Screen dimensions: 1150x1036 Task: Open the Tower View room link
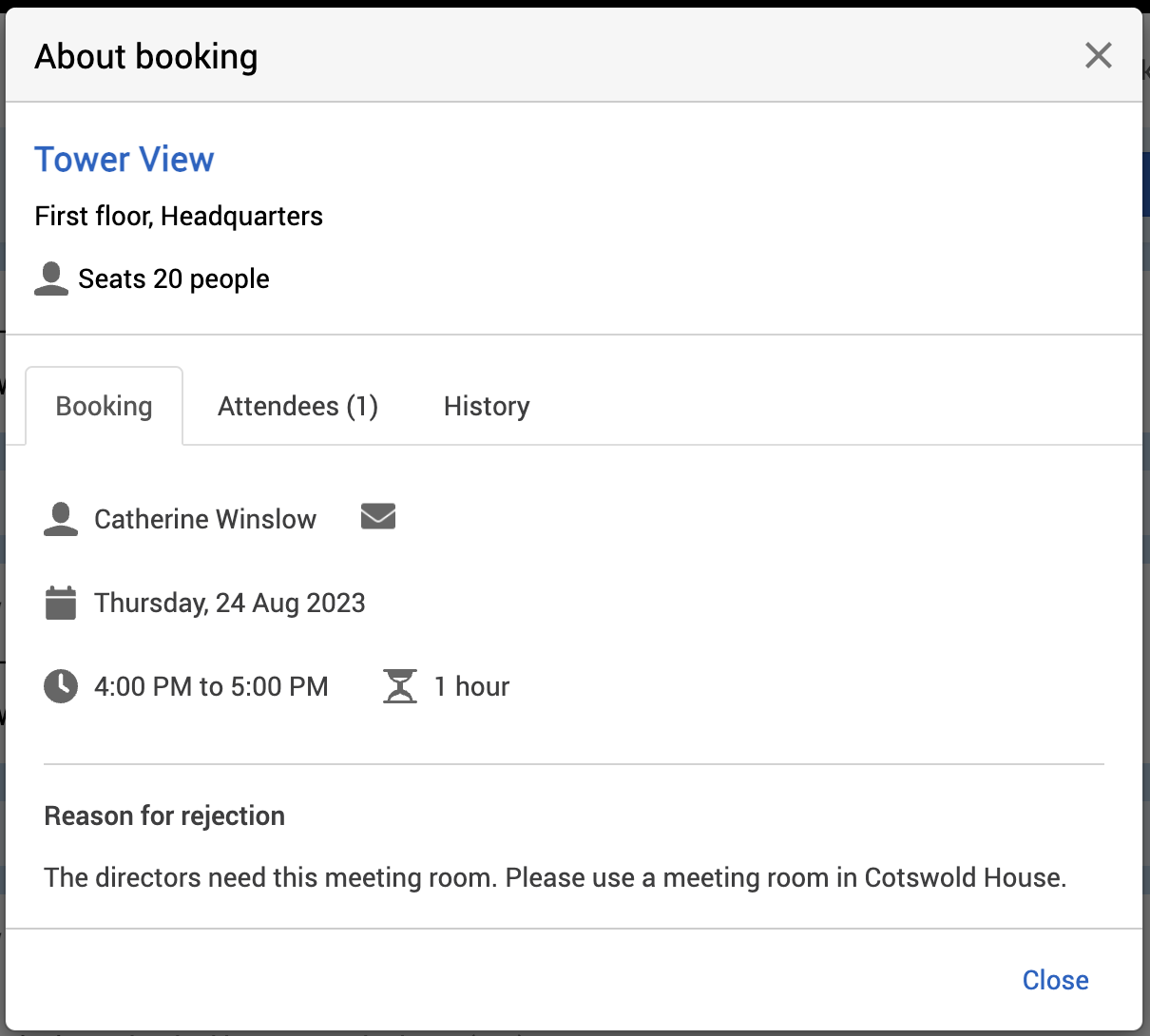click(x=125, y=160)
